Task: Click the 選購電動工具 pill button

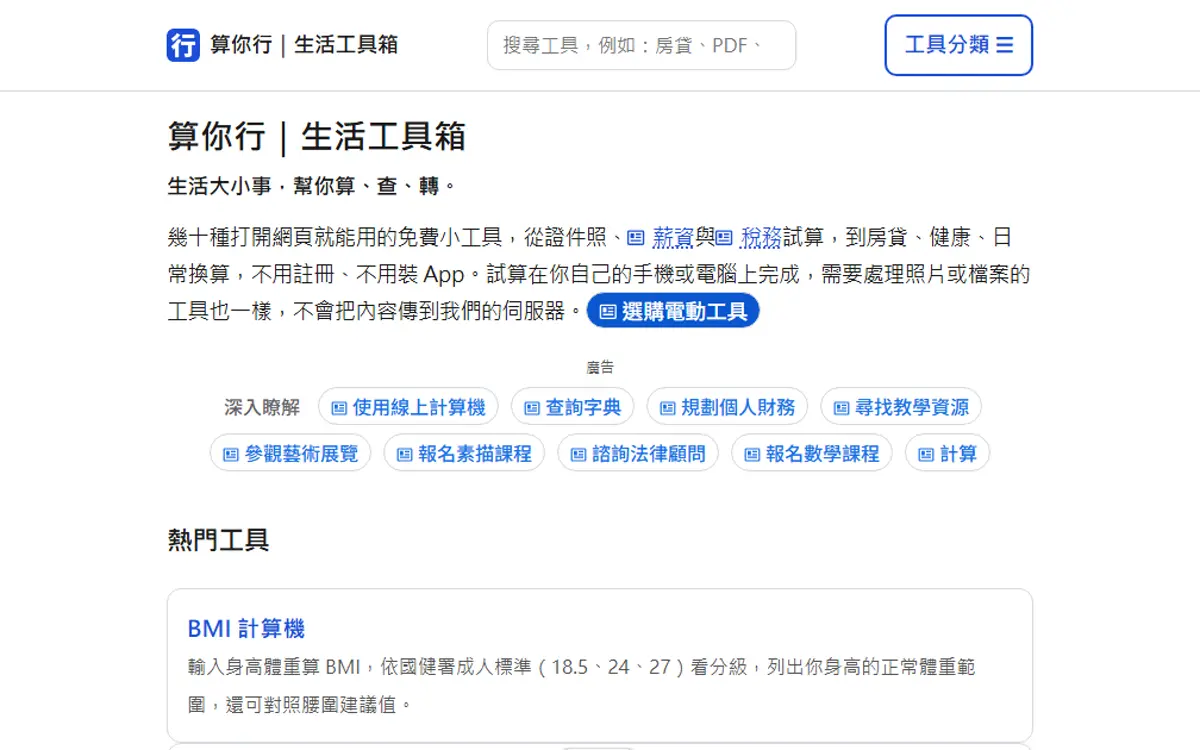Action: [x=673, y=311]
